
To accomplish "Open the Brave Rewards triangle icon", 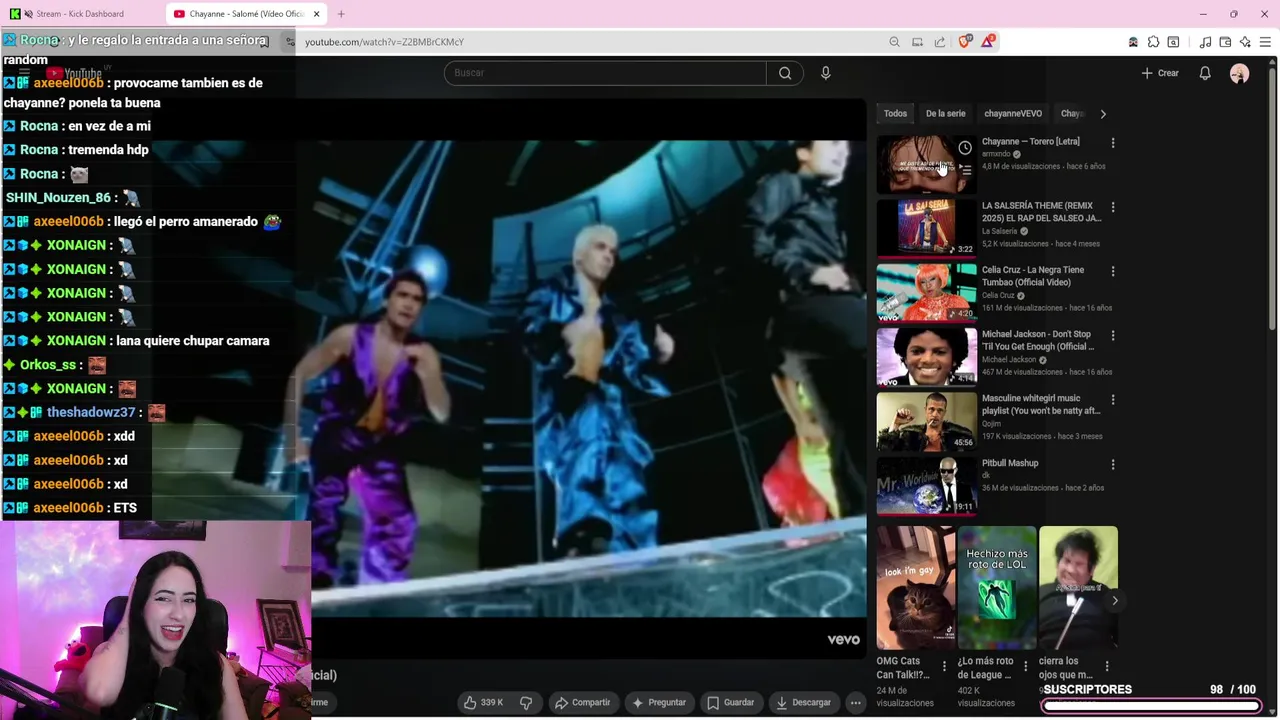I will point(988,41).
